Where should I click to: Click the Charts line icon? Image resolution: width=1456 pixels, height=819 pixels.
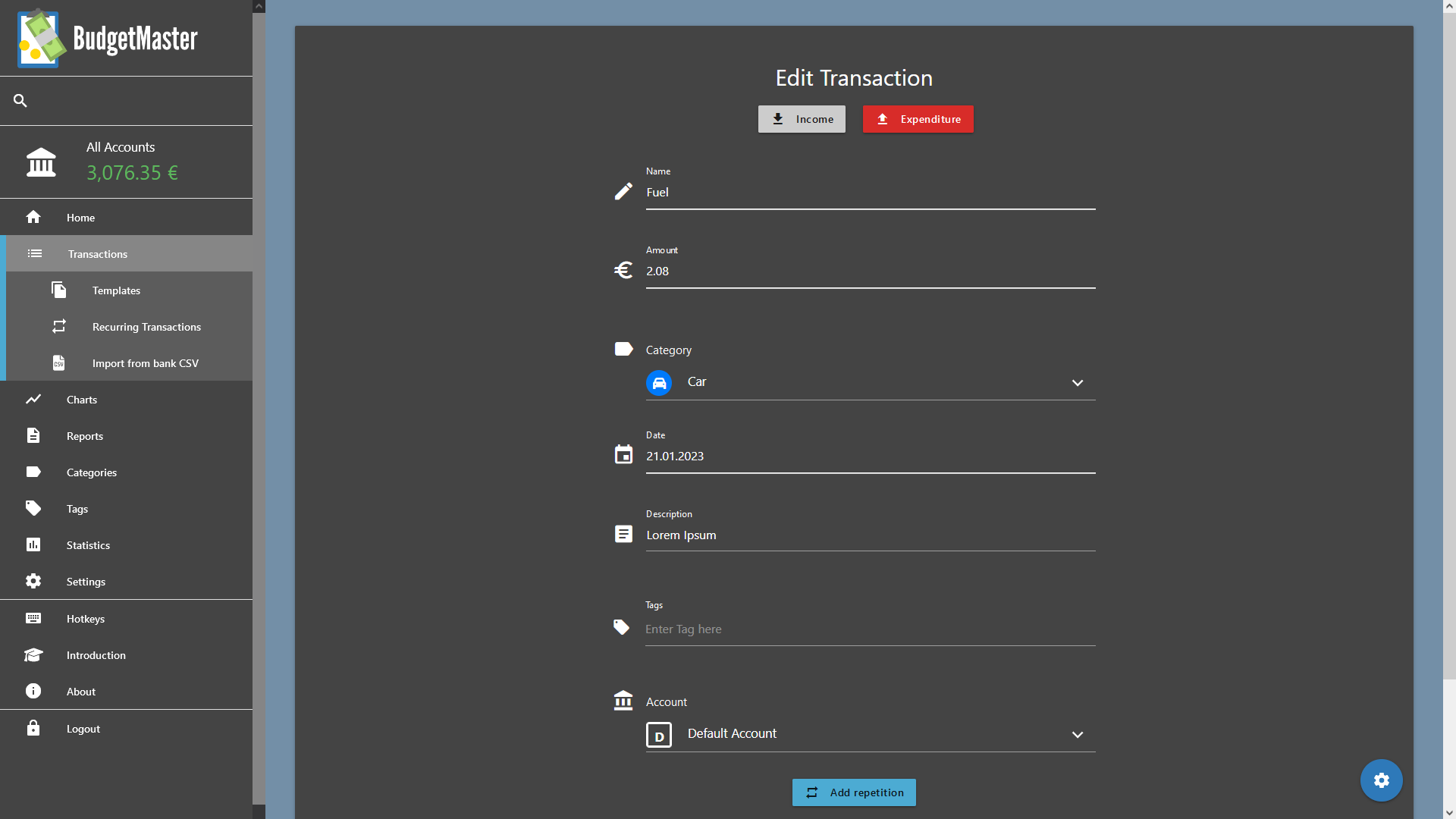click(33, 399)
